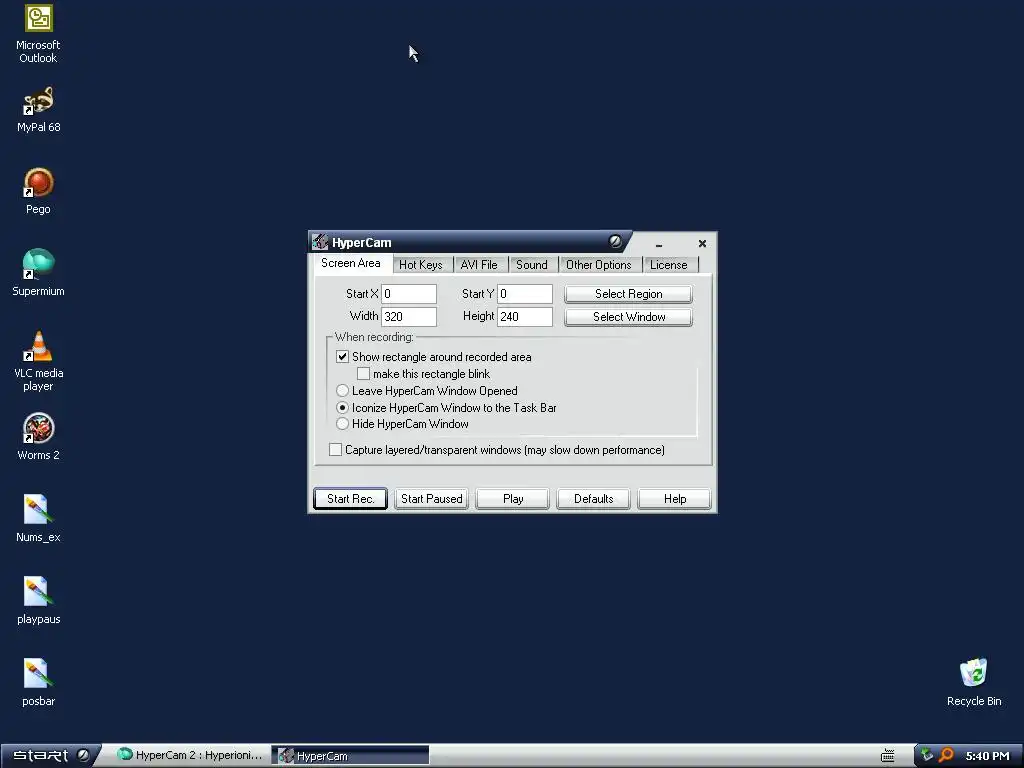Click the Start Y input field
The image size is (1024, 768).
(525, 294)
